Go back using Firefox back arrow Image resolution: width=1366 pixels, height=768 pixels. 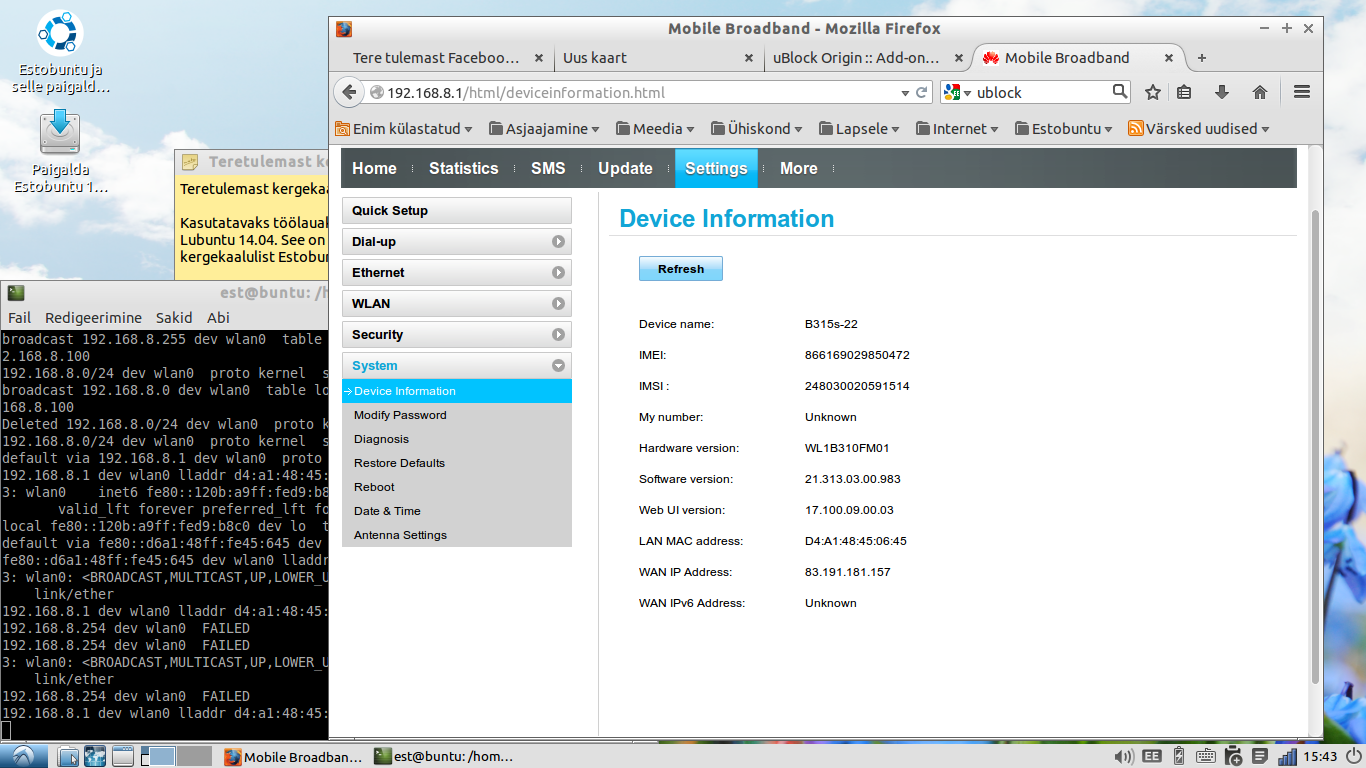pyautogui.click(x=348, y=93)
